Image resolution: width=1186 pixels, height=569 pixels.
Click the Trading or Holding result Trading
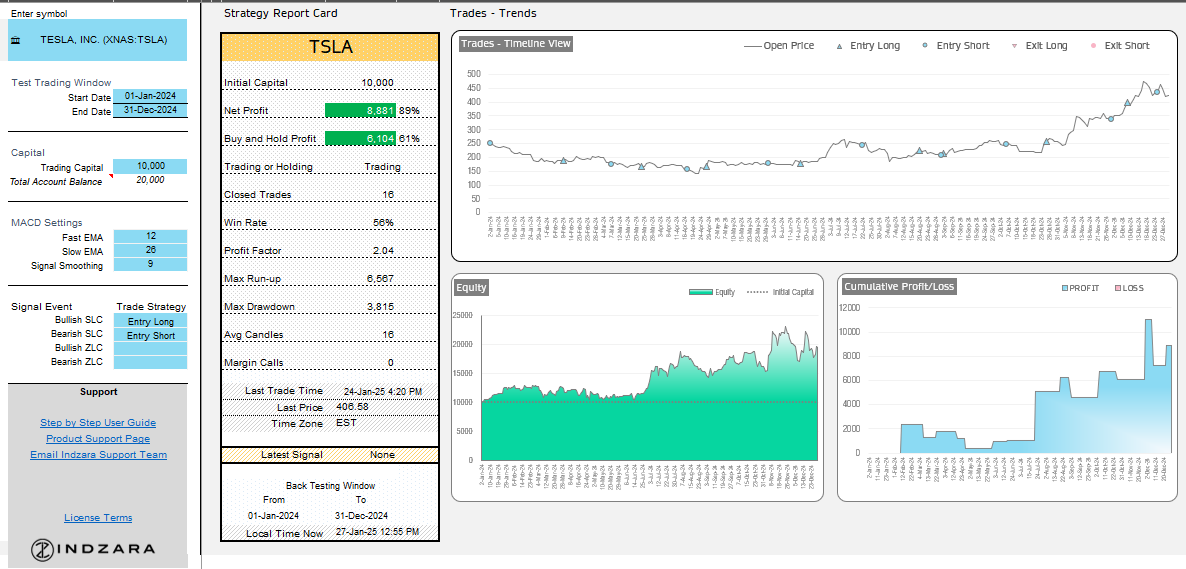pyautogui.click(x=383, y=166)
